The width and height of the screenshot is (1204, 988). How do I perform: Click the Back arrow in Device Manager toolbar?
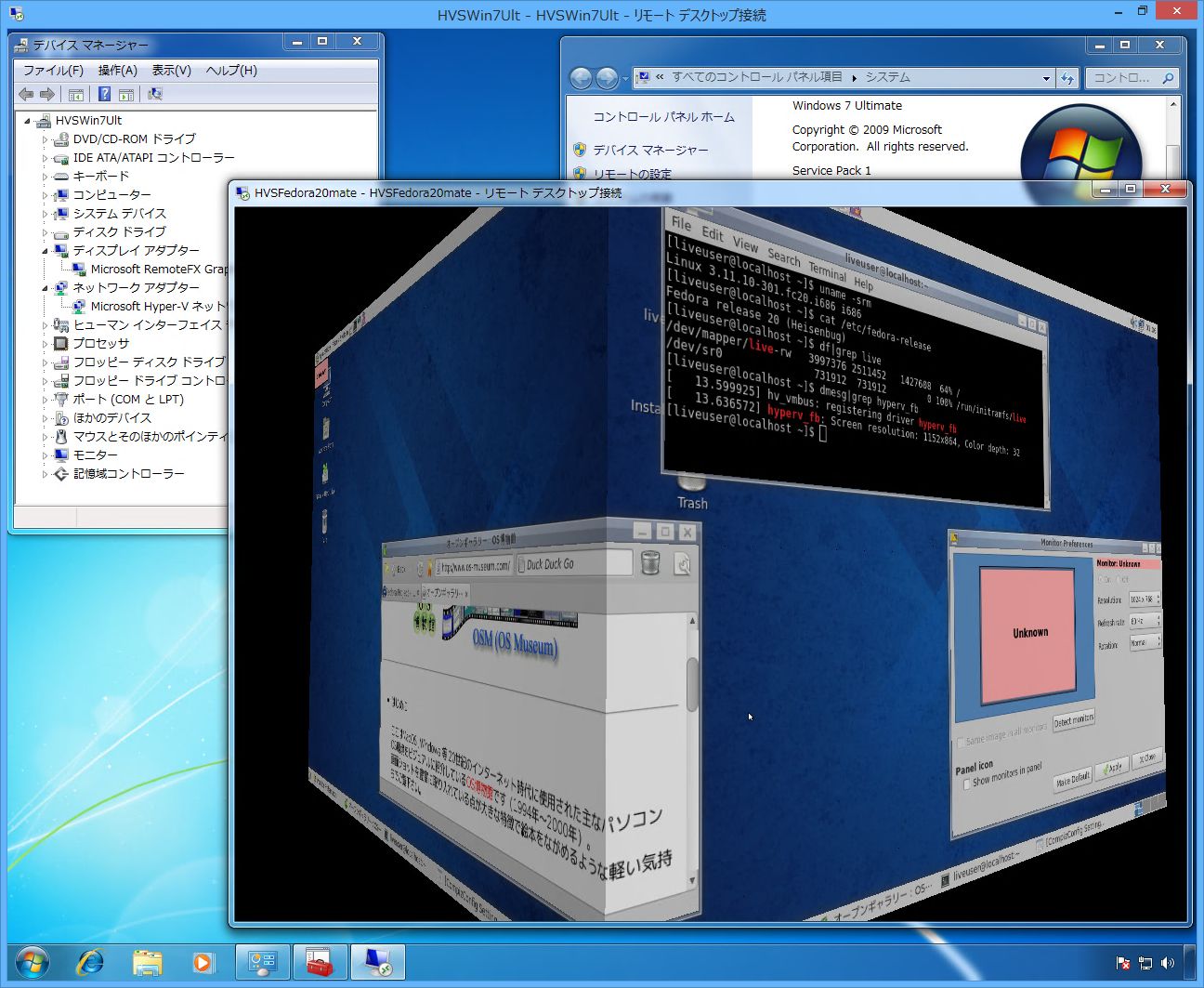click(x=26, y=94)
